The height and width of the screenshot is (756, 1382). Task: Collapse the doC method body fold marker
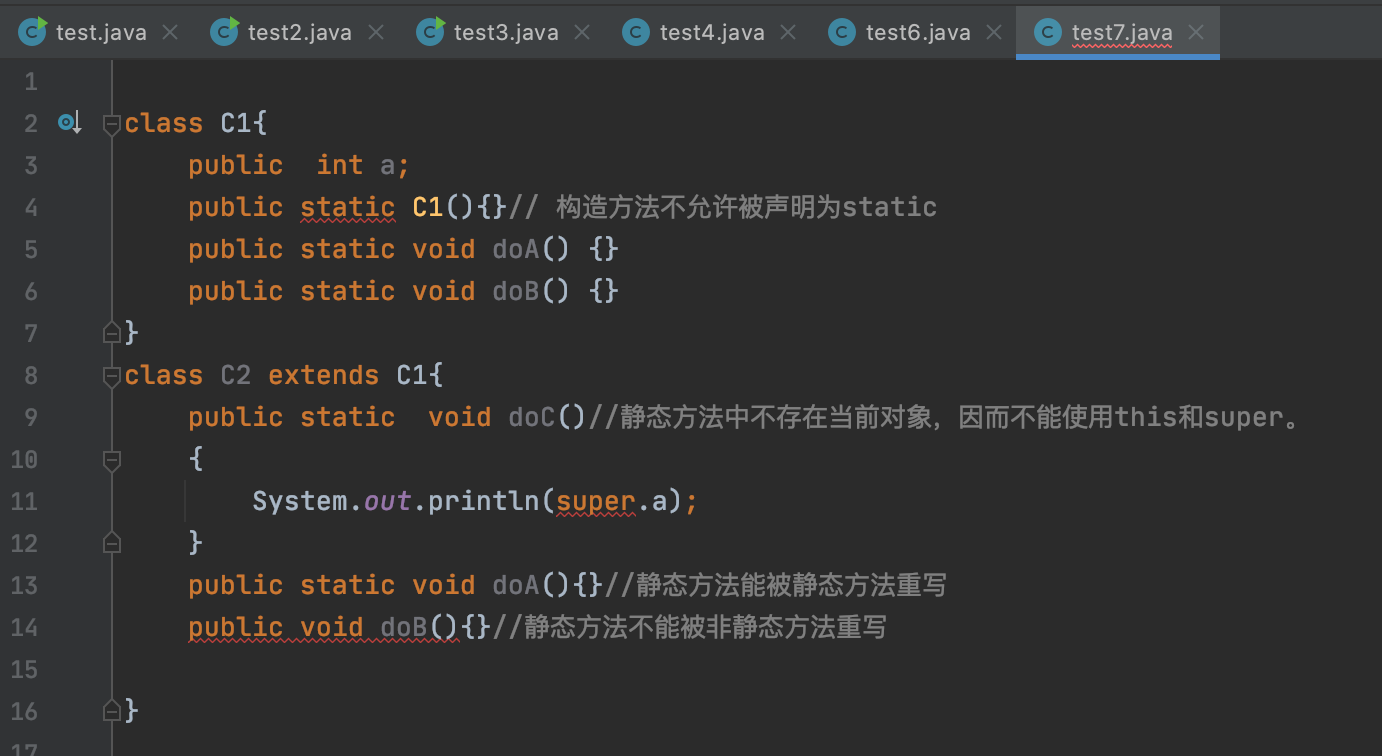(x=112, y=460)
